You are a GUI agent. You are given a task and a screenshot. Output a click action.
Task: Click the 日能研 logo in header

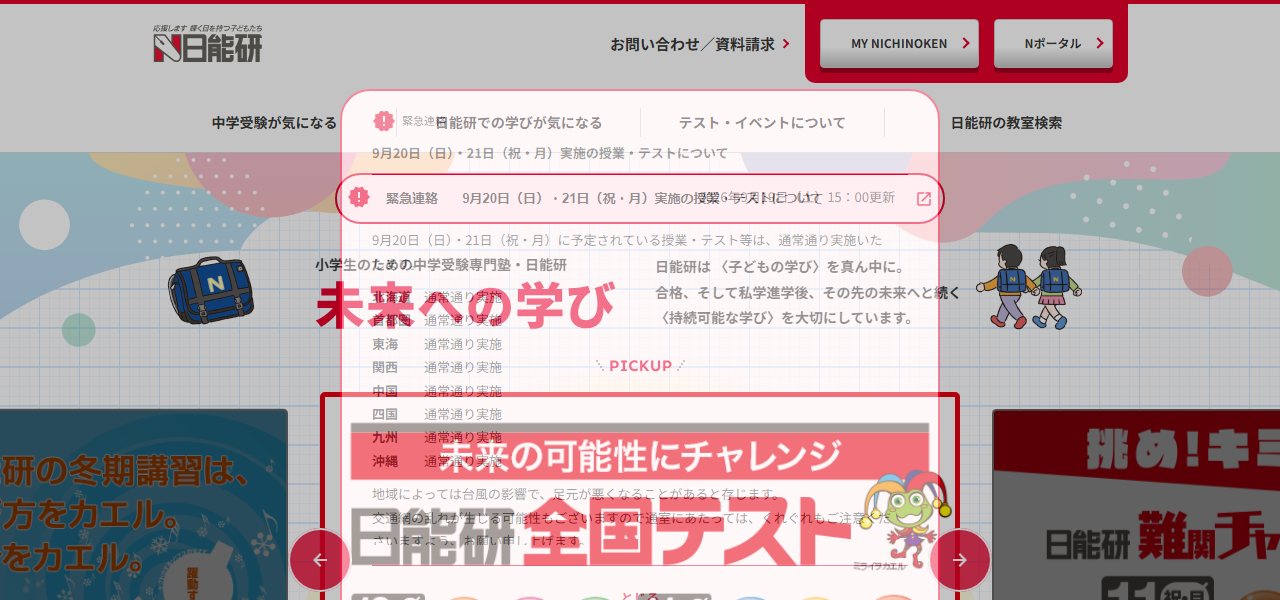[208, 44]
